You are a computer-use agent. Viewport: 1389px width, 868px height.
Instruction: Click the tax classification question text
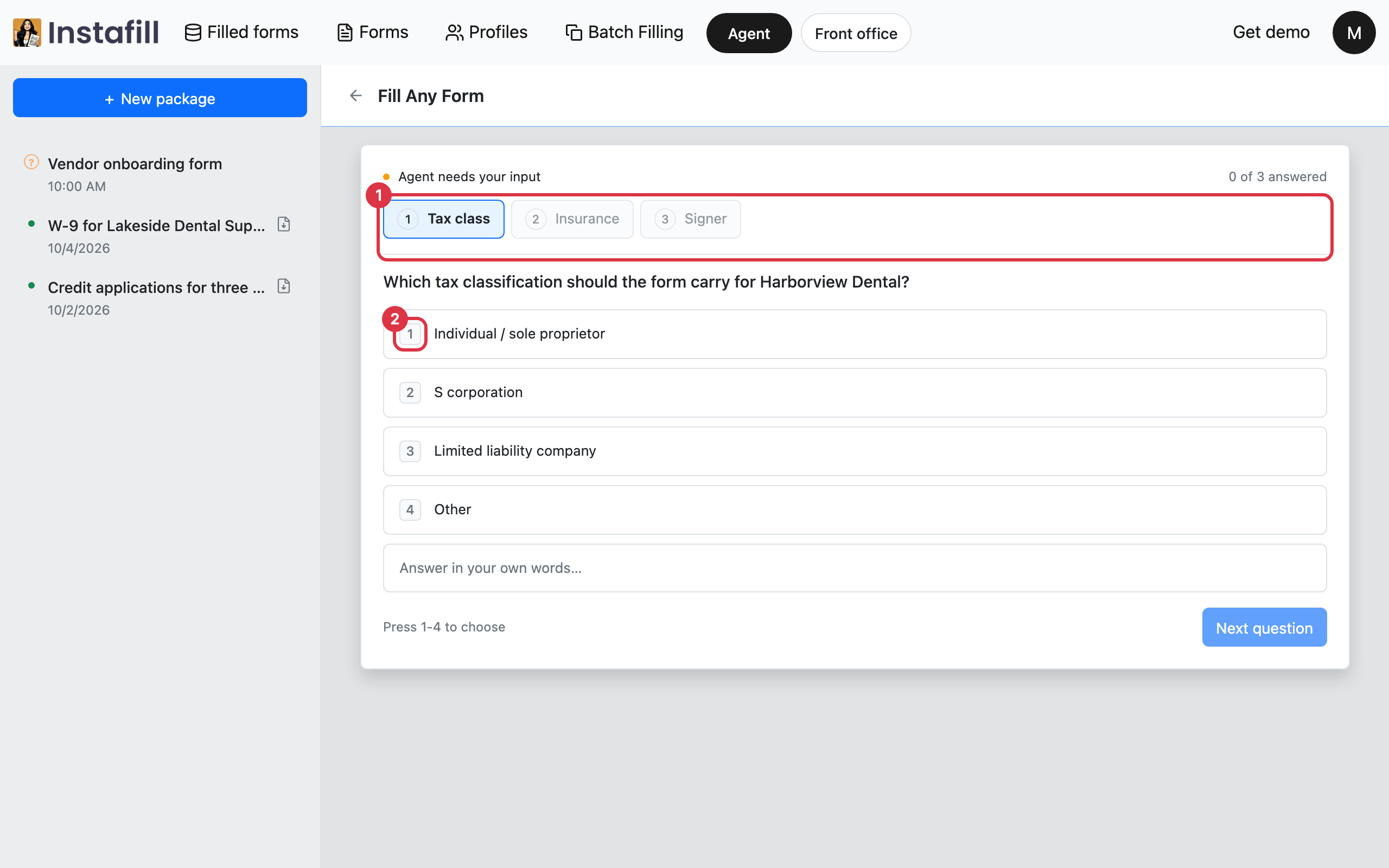pyautogui.click(x=646, y=282)
